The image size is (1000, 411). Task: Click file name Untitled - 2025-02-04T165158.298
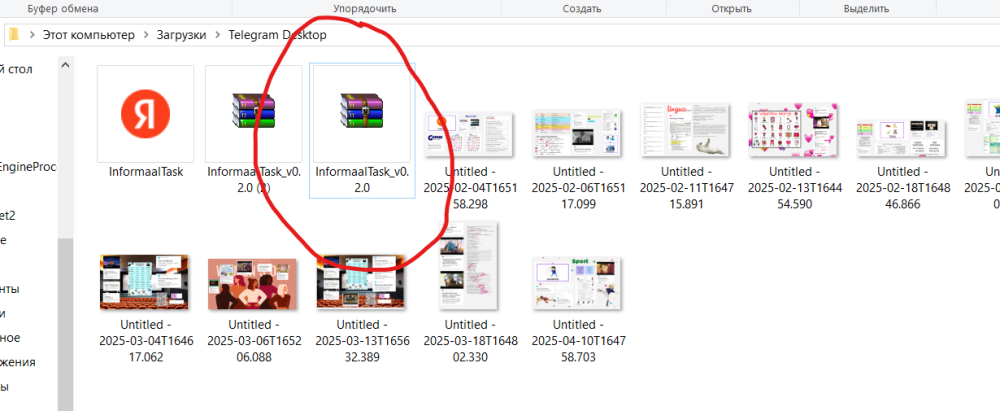[471, 188]
